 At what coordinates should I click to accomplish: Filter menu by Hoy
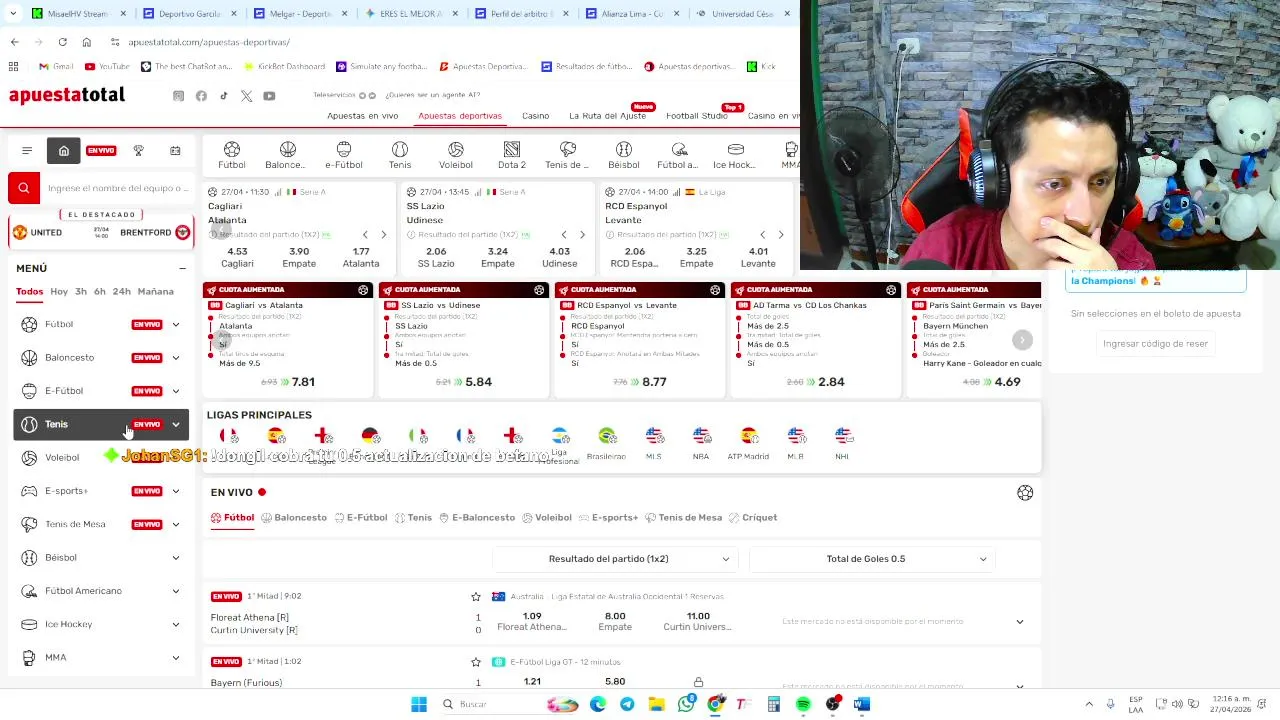click(59, 291)
